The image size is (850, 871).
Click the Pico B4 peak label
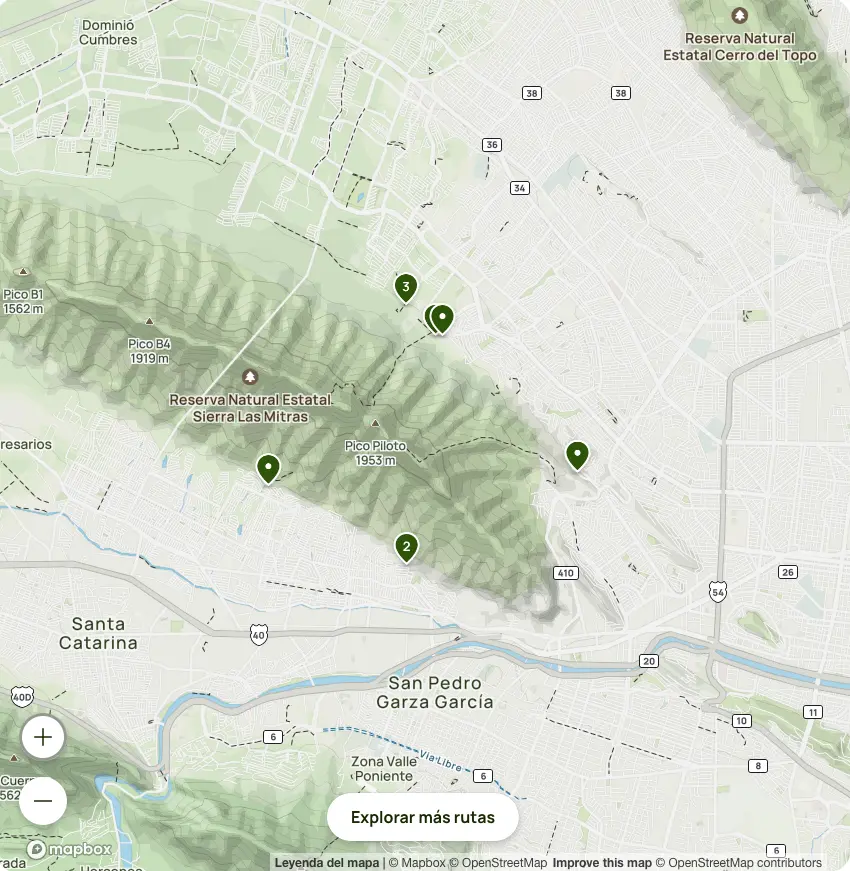(x=149, y=350)
